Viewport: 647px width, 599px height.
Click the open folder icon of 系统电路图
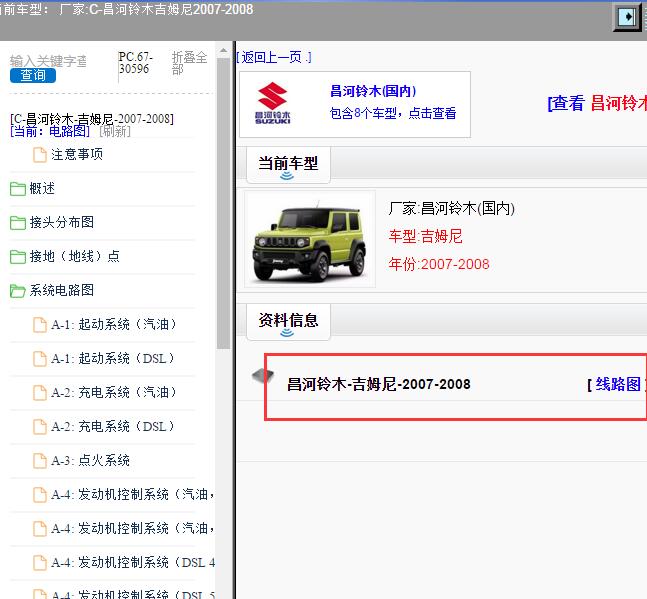point(18,291)
